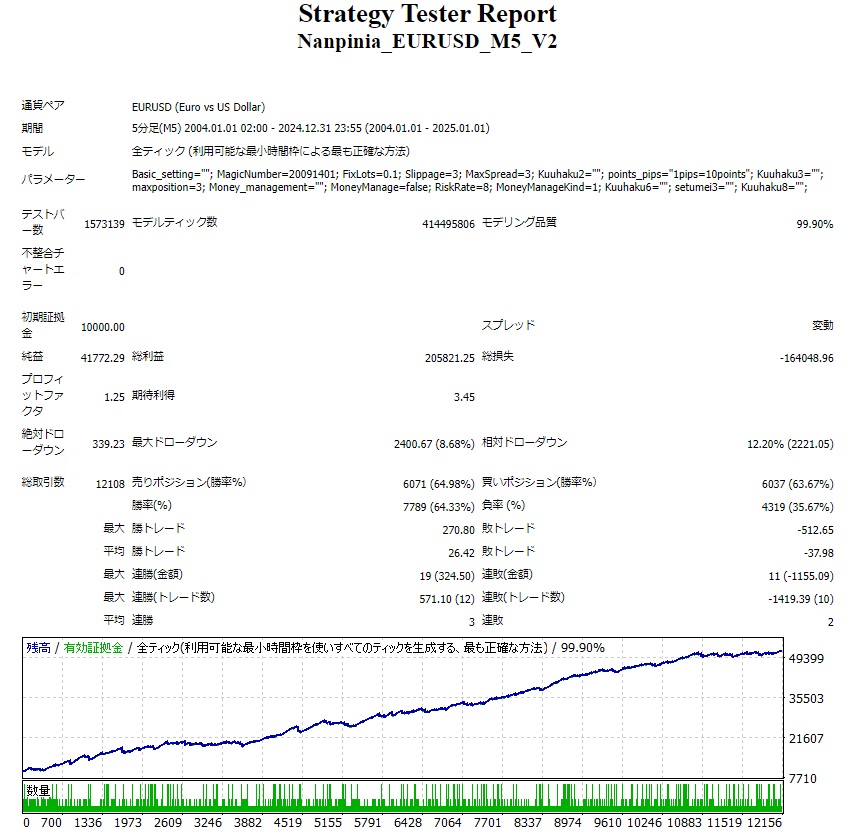Select the Nanpinia_EURUSD_M5_V2 subtitle
This screenshot has width=851, height=838.
(427, 41)
